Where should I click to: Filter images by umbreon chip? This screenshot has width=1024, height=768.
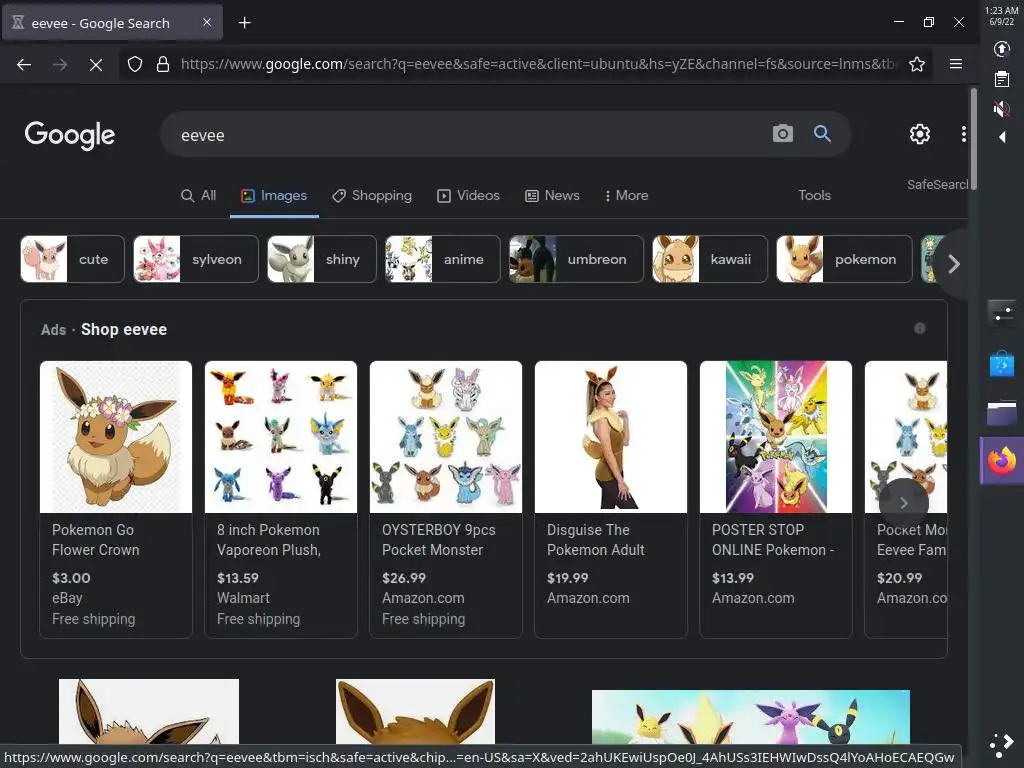[576, 259]
